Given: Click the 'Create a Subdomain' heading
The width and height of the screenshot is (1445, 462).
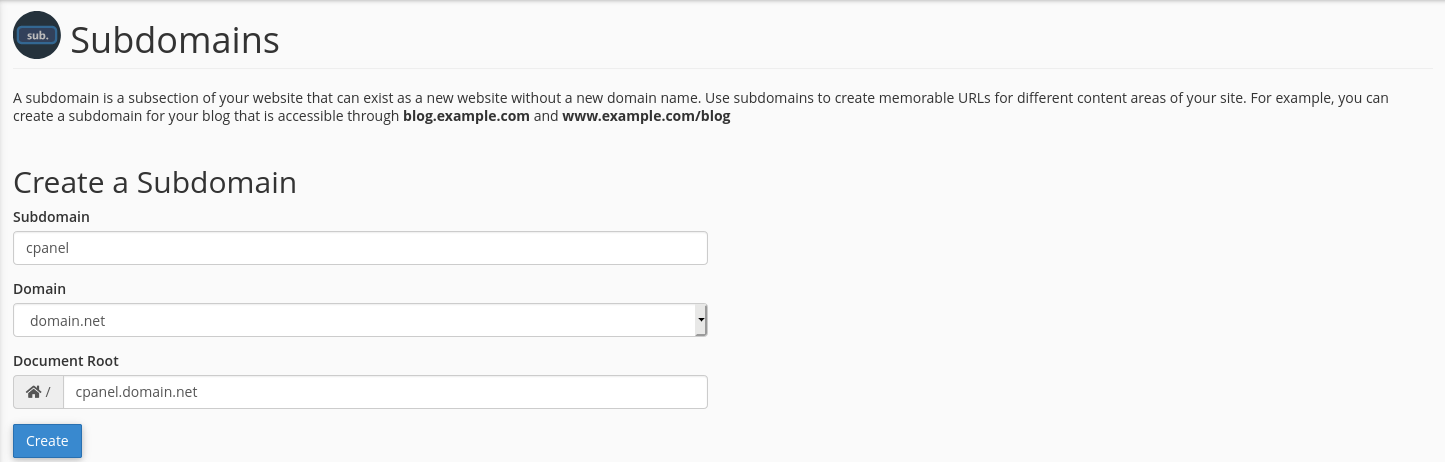Looking at the screenshot, I should click(155, 182).
